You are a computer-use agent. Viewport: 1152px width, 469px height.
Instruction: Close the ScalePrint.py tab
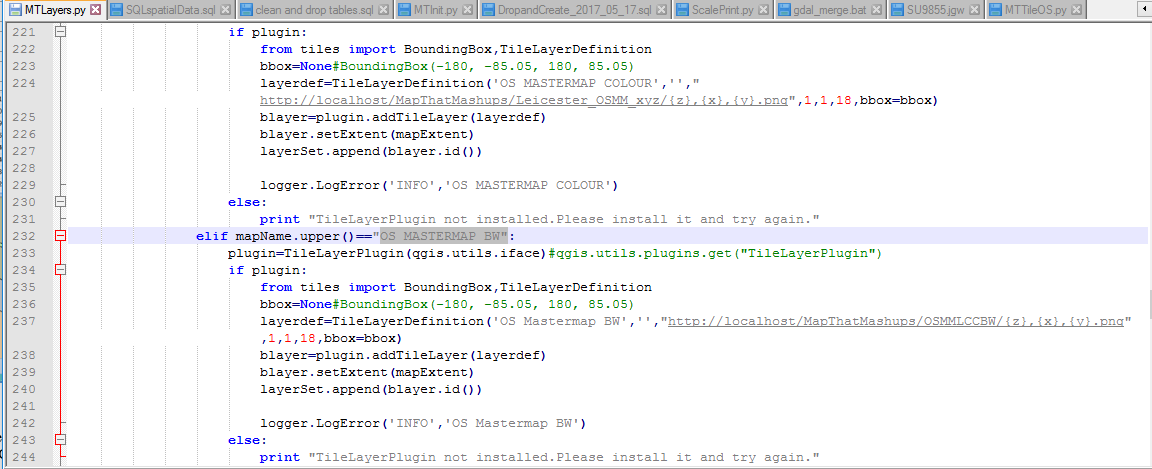pos(764,10)
